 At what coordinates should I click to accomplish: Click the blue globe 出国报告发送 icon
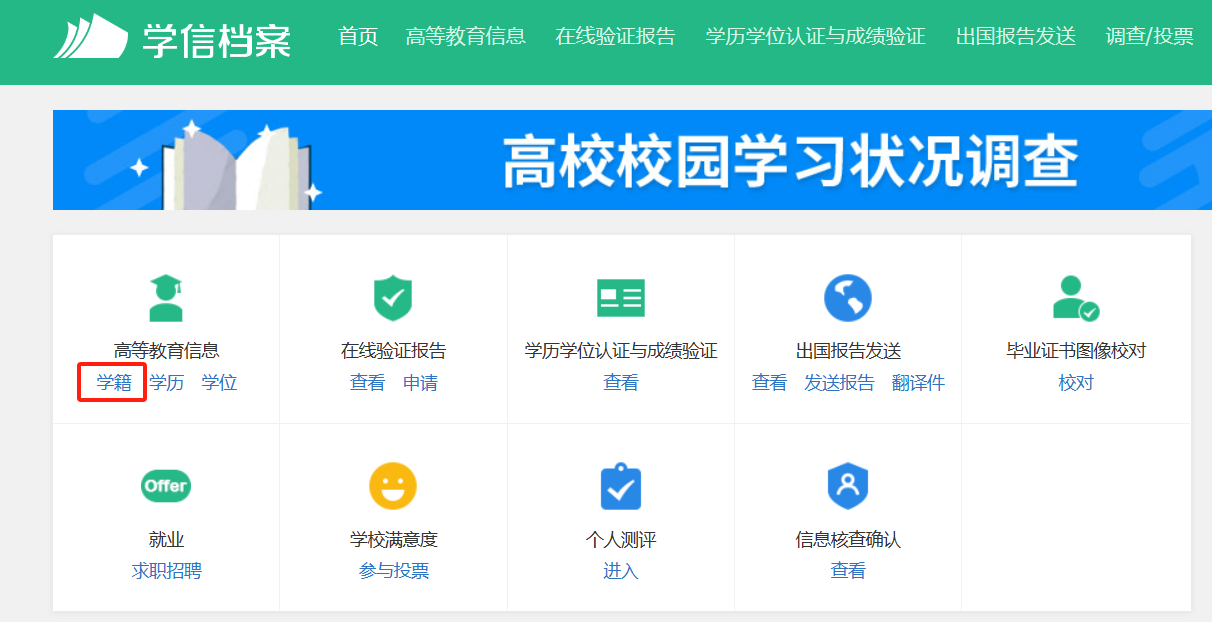click(848, 298)
